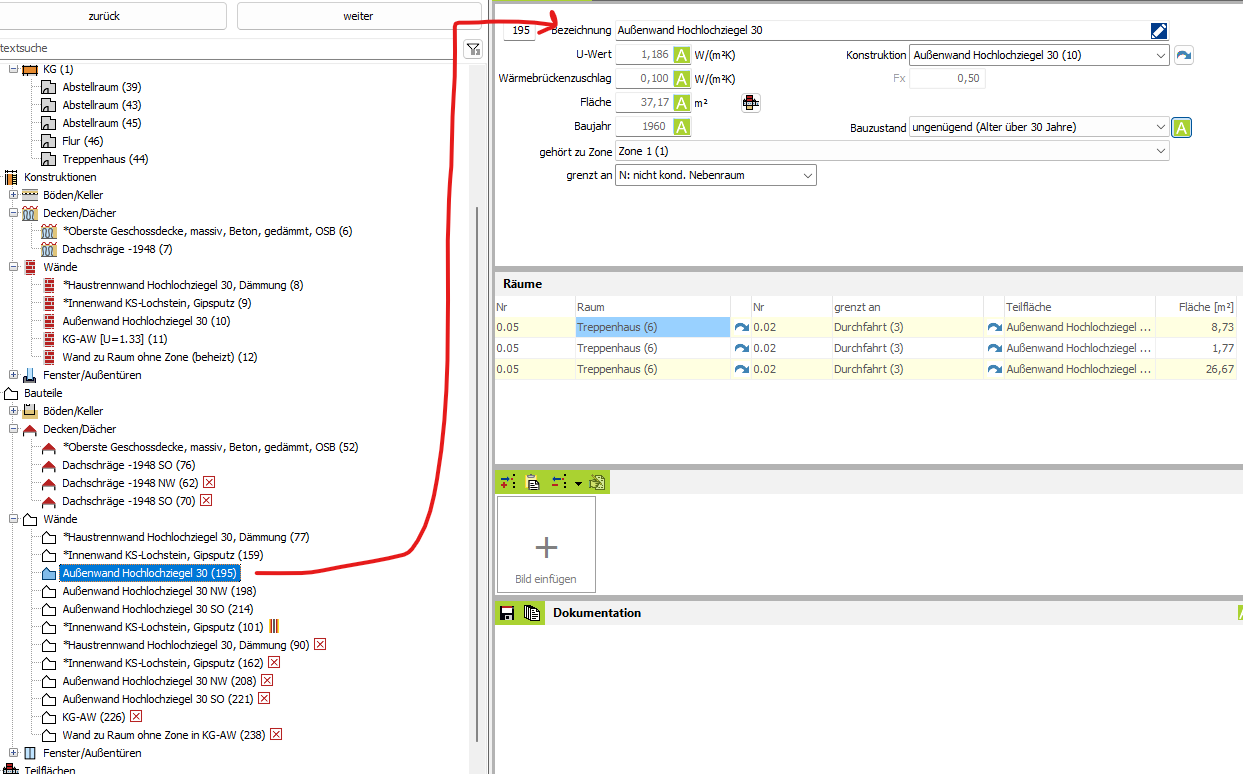This screenshot has height=774, width=1243.
Task: Click the red area calculation icon beside Fläche
Action: 750,102
